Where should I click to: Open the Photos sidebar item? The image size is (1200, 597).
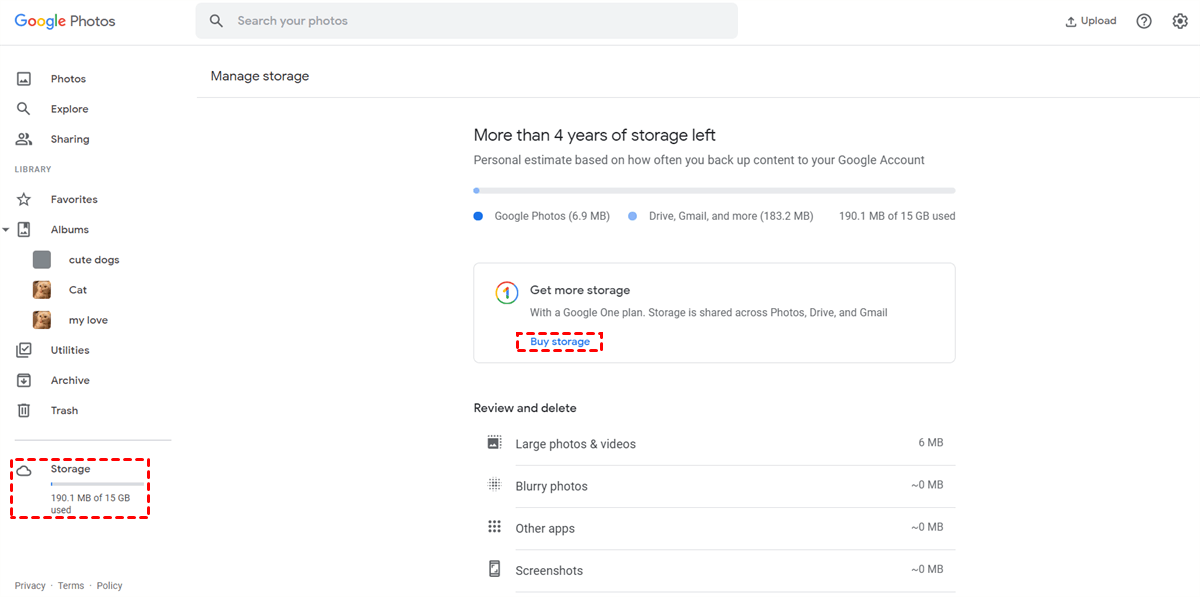pos(68,79)
